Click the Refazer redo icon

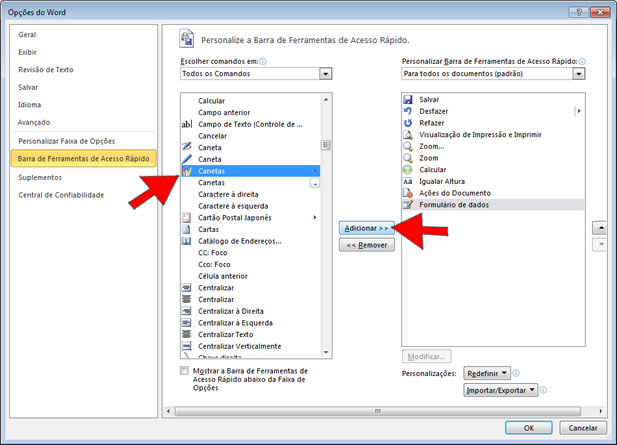coord(408,123)
